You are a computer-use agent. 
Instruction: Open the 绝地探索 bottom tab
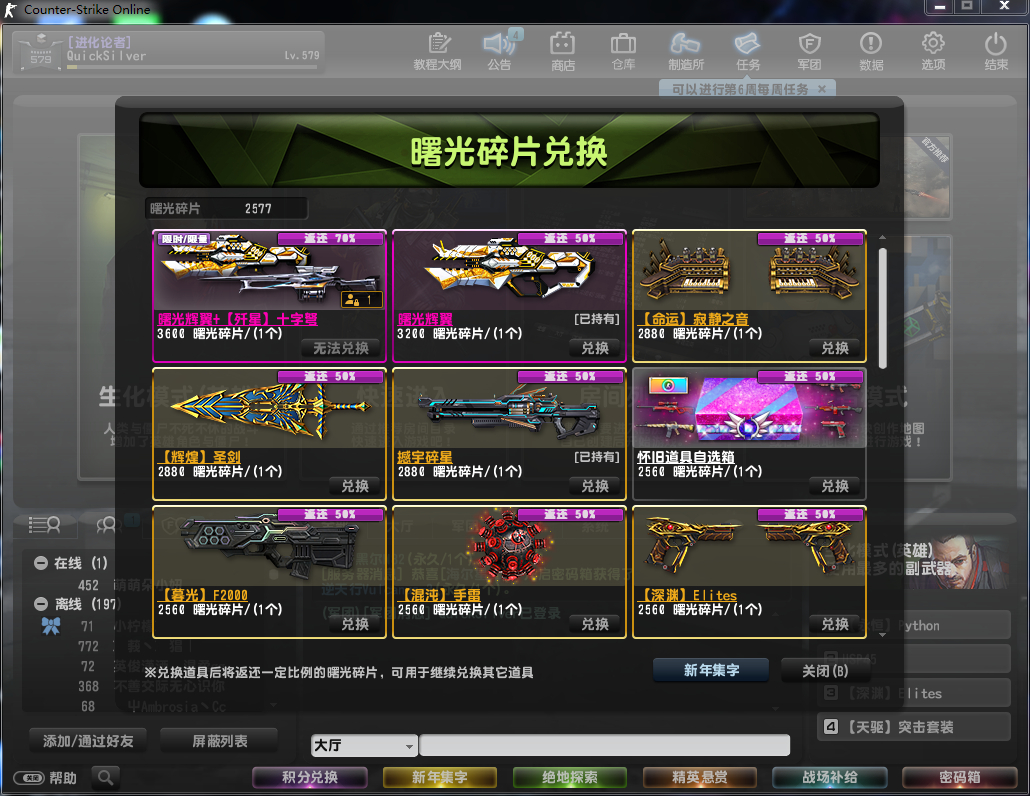pos(570,778)
